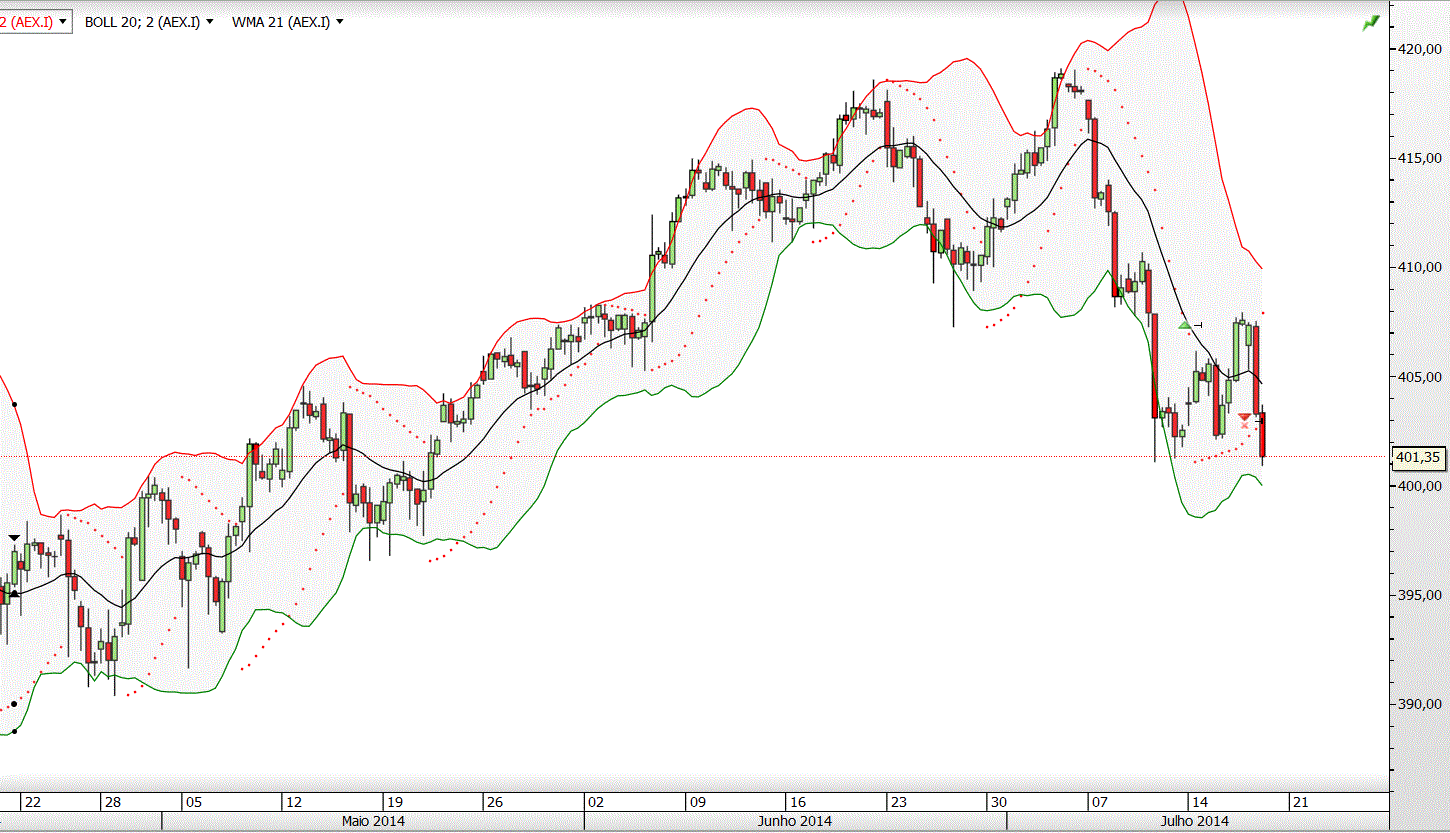Select the green up-triangle buy signal marker
Image resolution: width=1450 pixels, height=833 pixels.
pos(1185,325)
